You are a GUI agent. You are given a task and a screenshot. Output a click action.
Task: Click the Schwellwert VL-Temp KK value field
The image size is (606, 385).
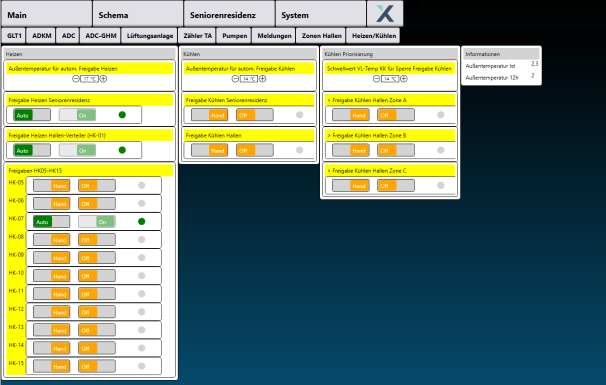[390, 79]
